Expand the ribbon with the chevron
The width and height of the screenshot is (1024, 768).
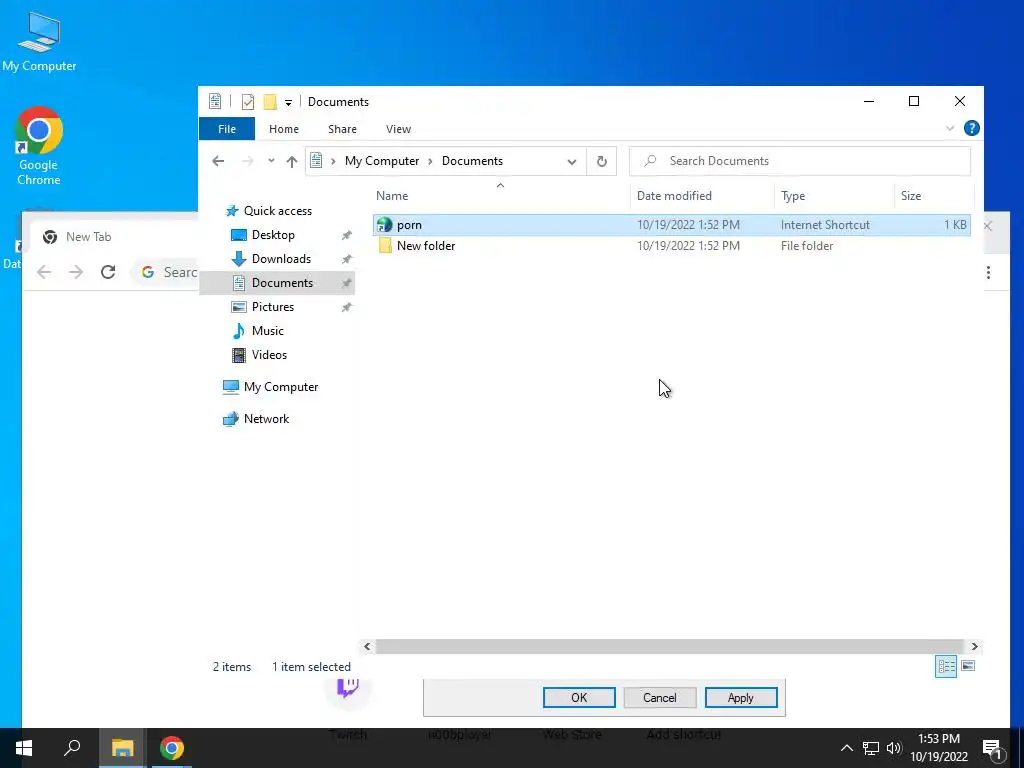[x=950, y=129]
